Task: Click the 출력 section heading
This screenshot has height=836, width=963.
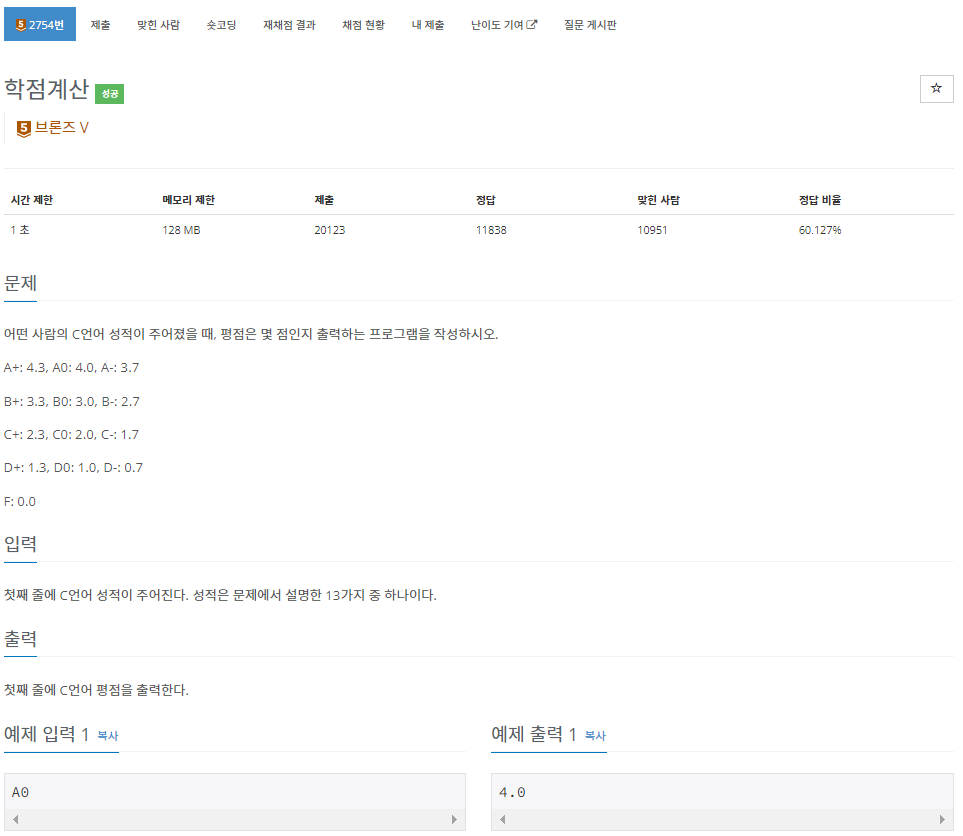Action: pyautogui.click(x=20, y=639)
